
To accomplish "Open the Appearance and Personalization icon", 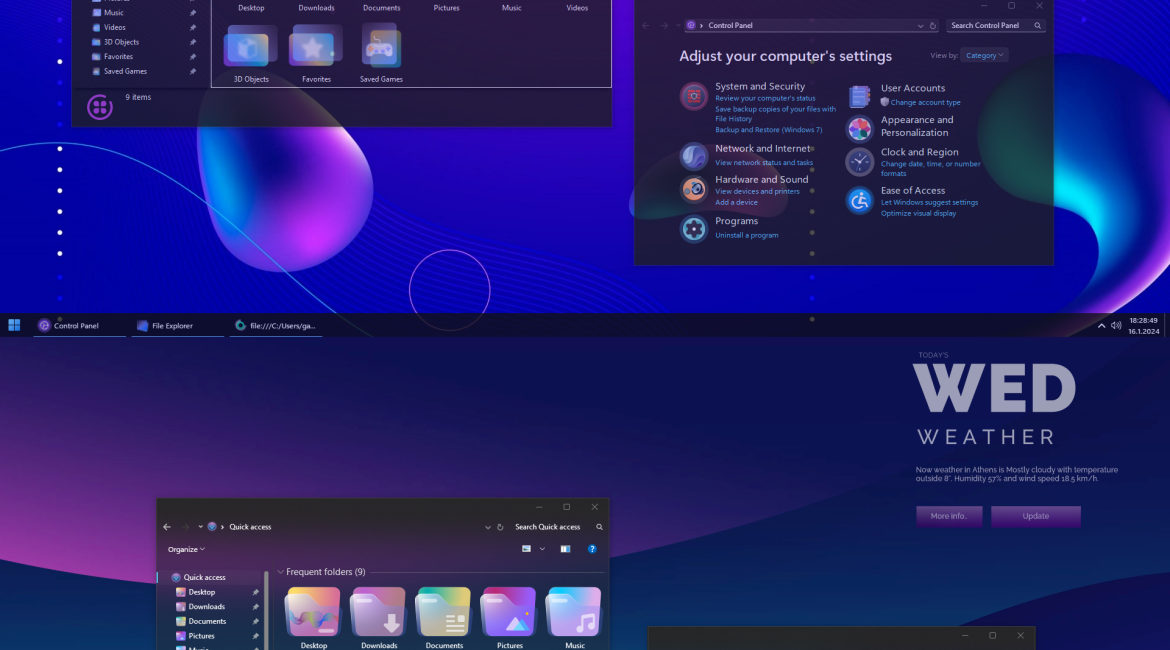I will pyautogui.click(x=860, y=129).
